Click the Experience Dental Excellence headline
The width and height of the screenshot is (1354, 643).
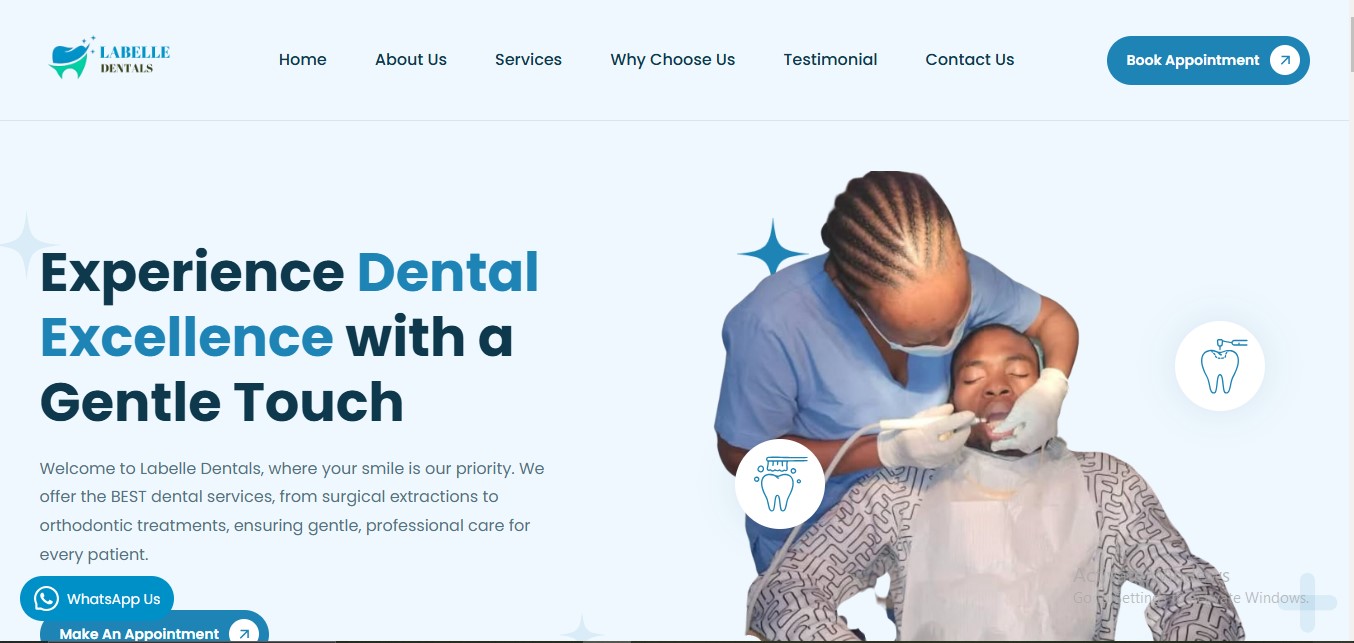[290, 337]
